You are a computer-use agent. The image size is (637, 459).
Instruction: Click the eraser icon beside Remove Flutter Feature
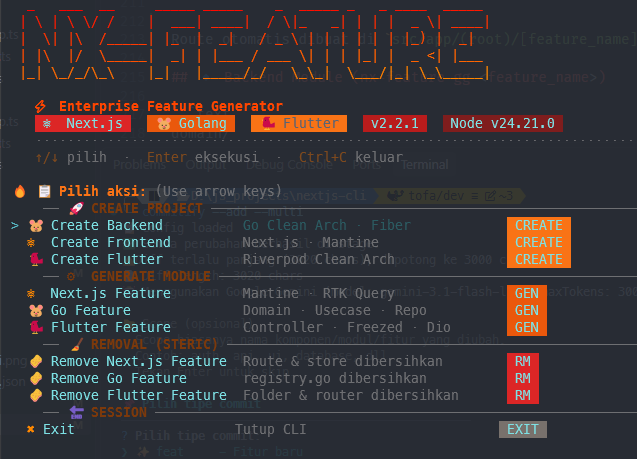[36, 395]
